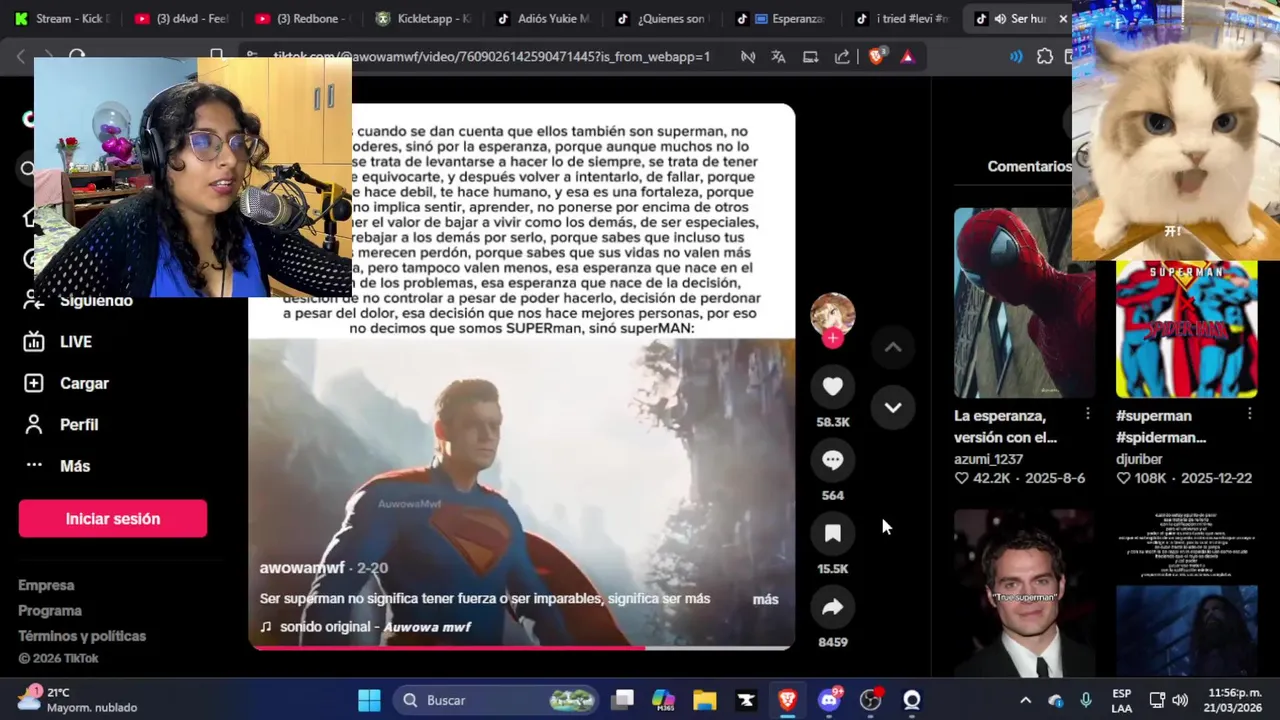Go to next video with the down chevron
The image size is (1280, 720).
pos(893,407)
